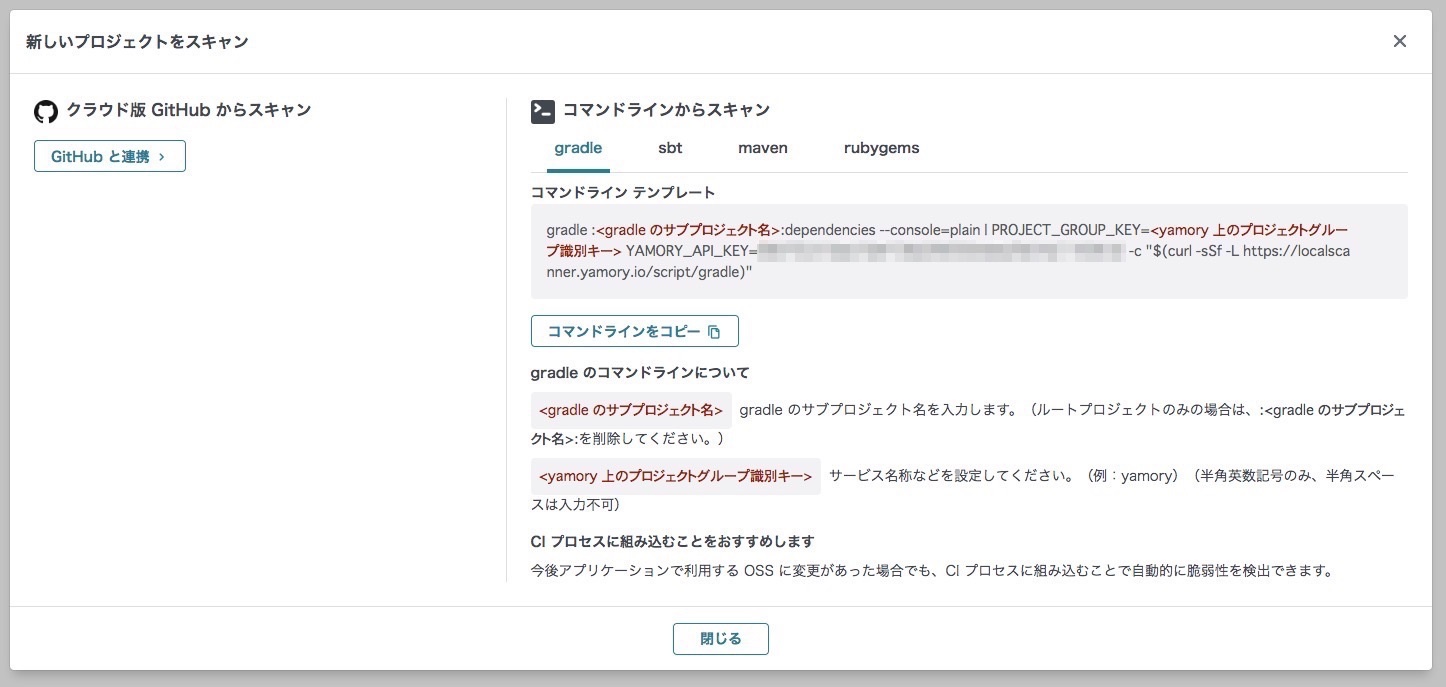
Task: Click the chevron arrow inside GitHub と連携
Action: pyautogui.click(x=161, y=157)
